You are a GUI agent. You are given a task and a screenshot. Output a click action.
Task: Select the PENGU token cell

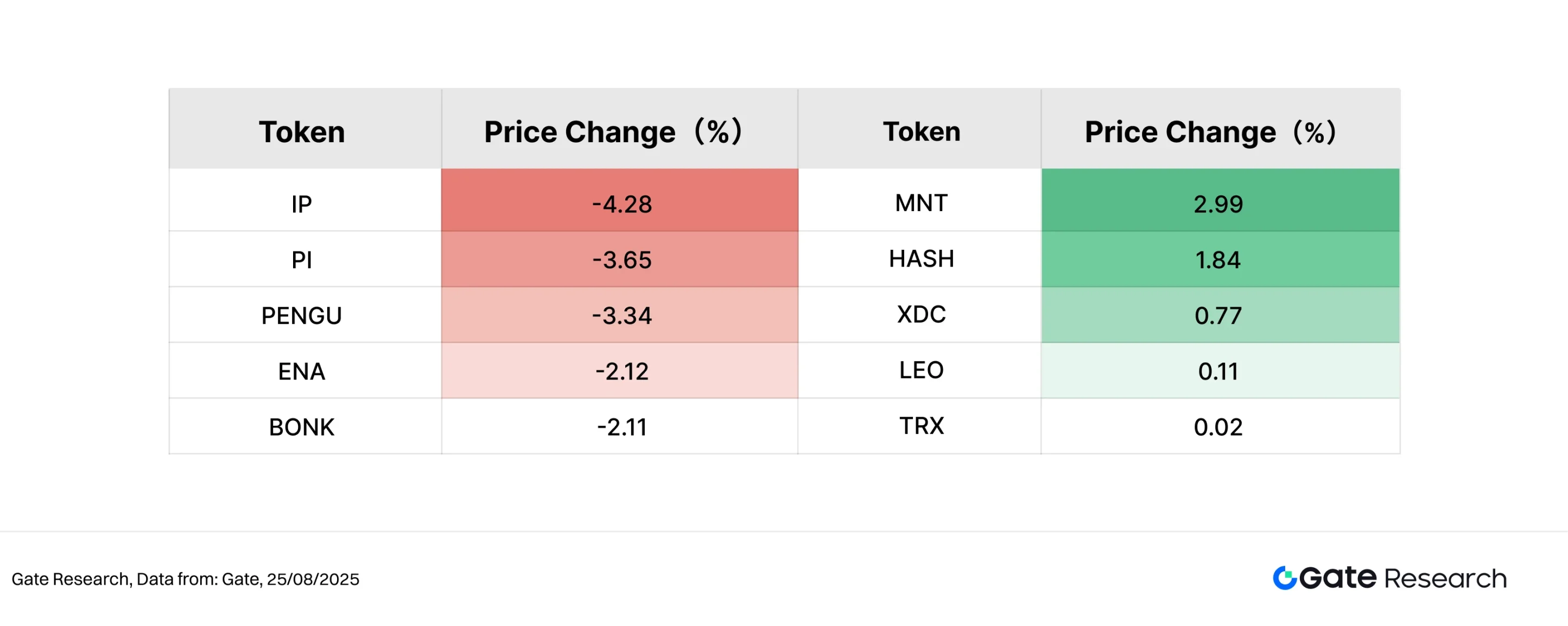pos(302,315)
